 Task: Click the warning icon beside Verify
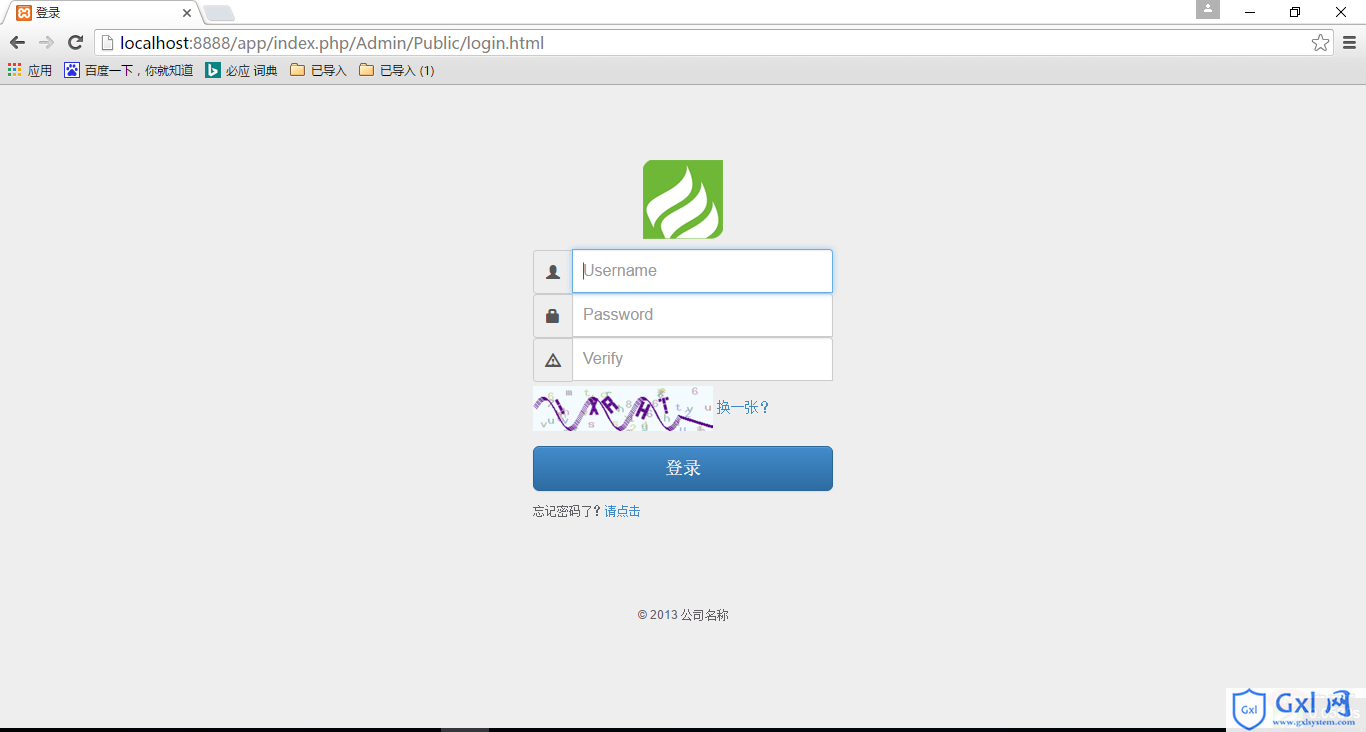coord(553,359)
